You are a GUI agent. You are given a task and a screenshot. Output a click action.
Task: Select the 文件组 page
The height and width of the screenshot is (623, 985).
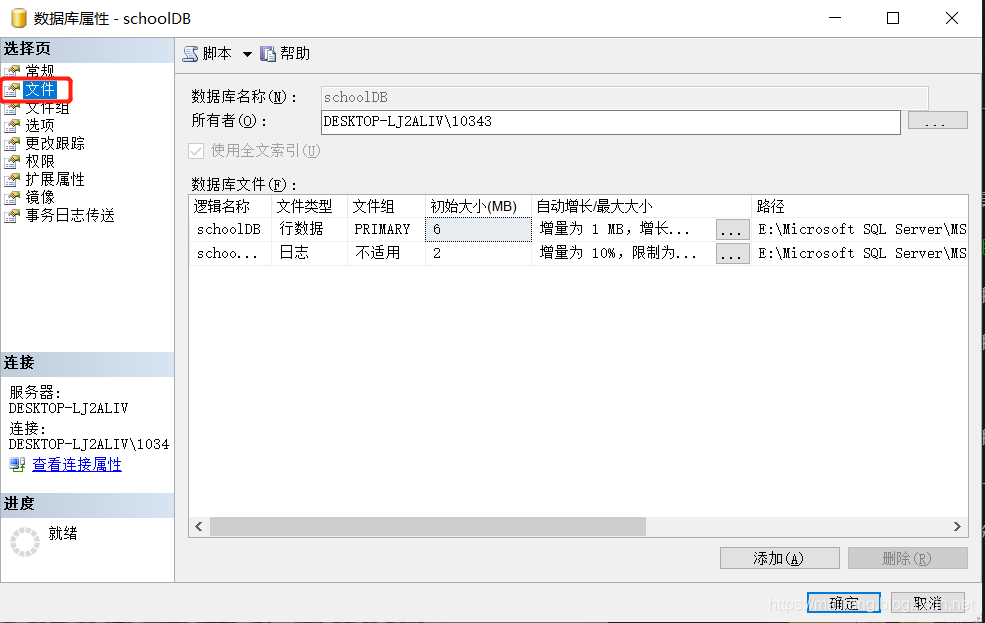click(x=47, y=108)
